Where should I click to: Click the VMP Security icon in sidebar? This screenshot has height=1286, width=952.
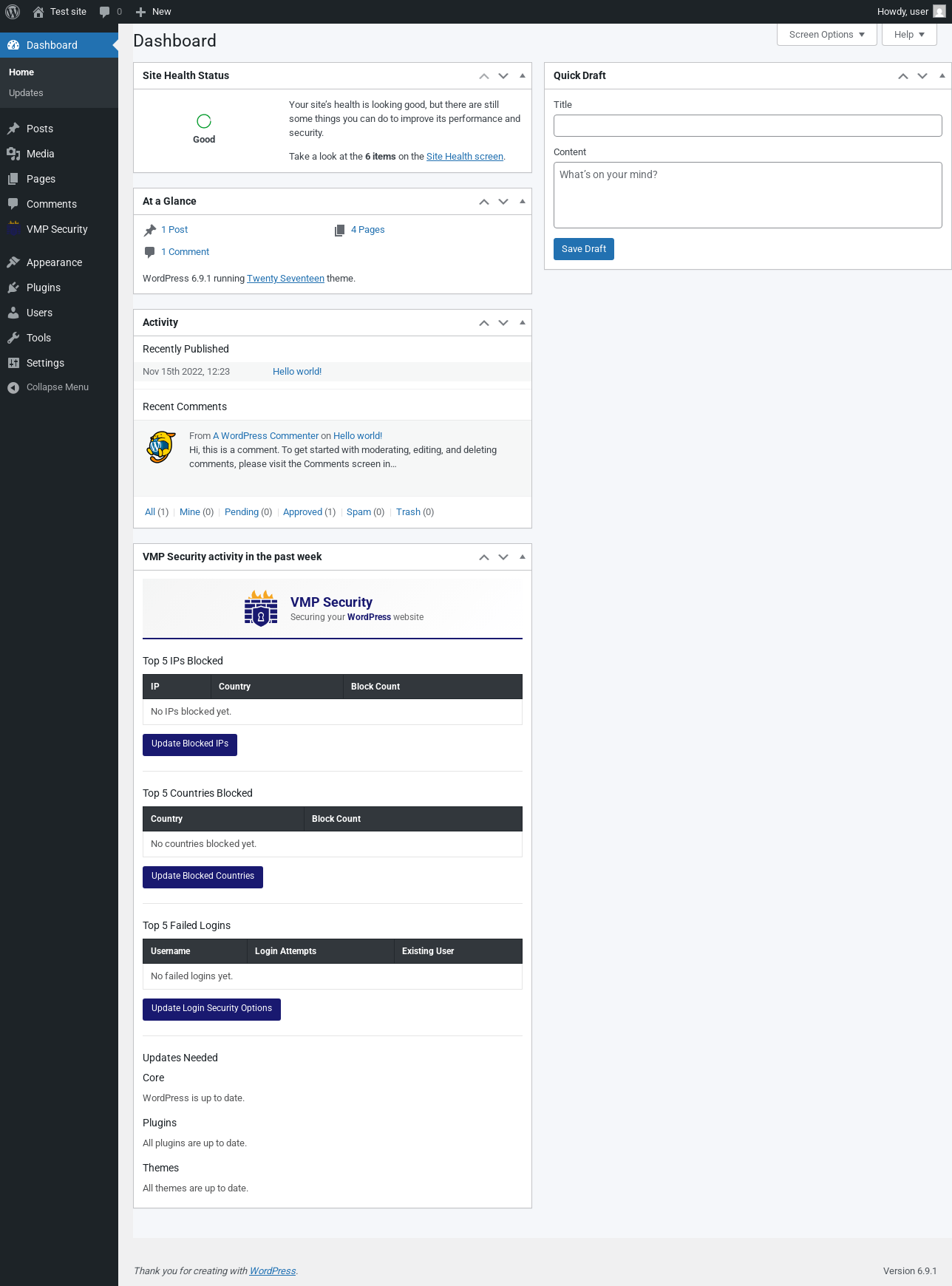coord(13,229)
